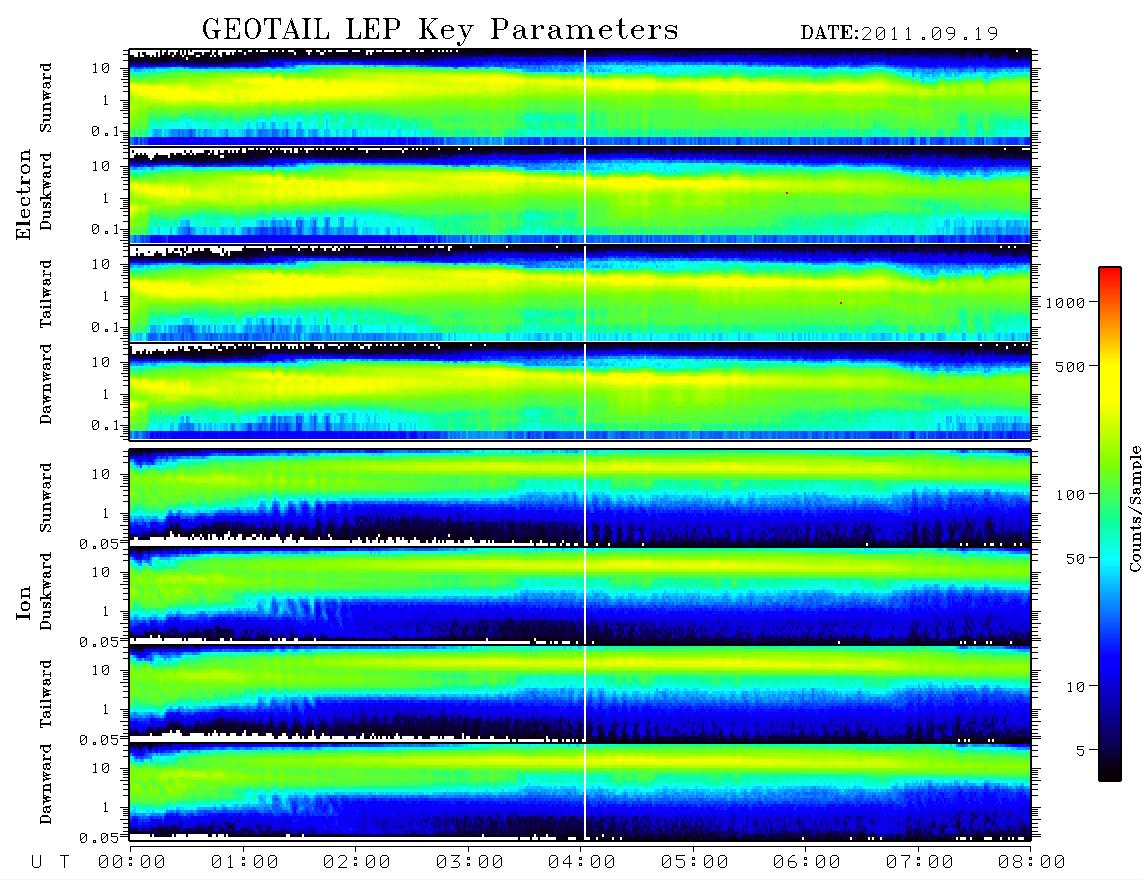The height and width of the screenshot is (880, 1142).
Task: Select the Ion "Tailward" axis label
Action: (x=46, y=694)
